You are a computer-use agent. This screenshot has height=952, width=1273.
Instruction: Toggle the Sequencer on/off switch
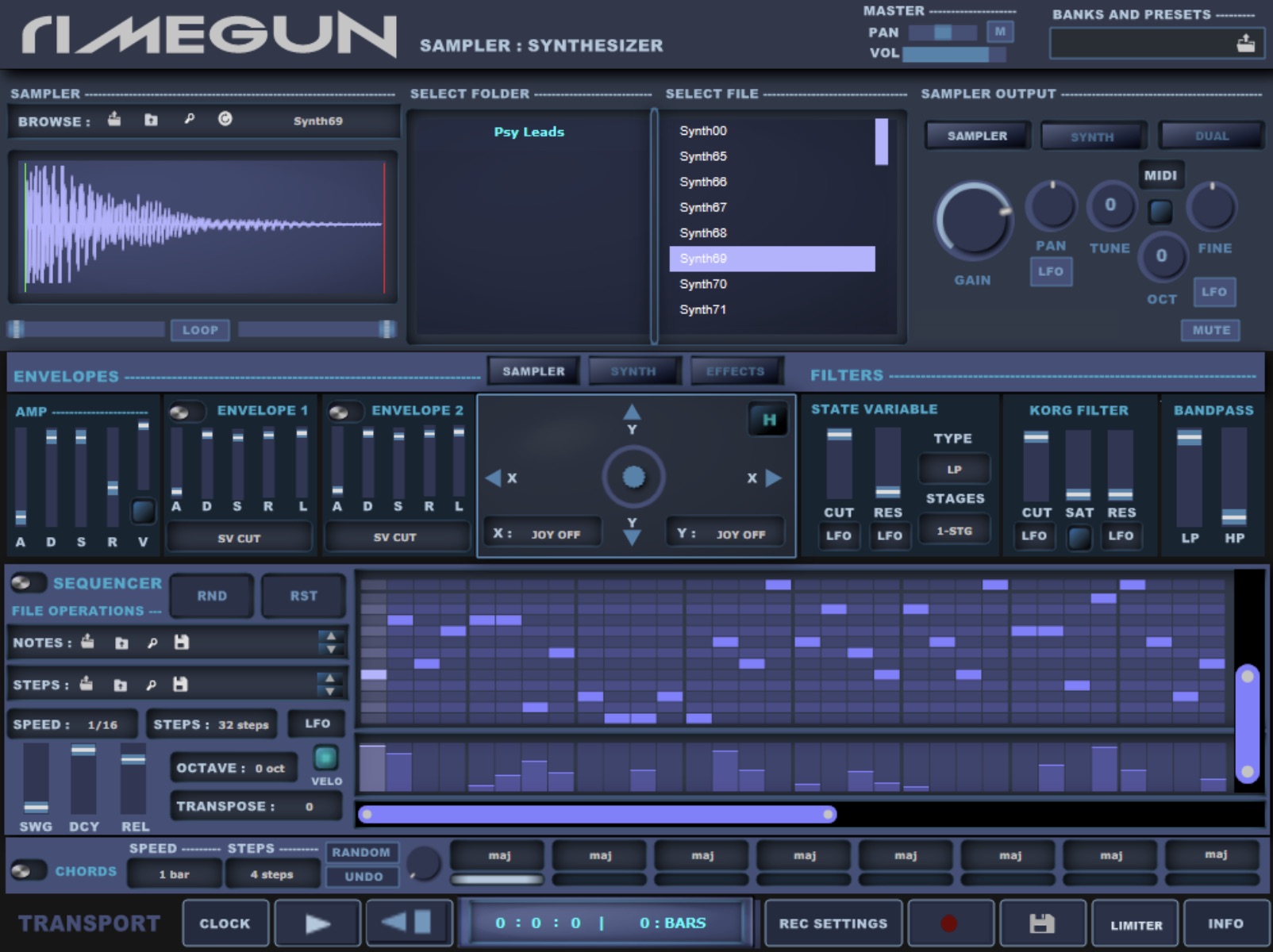pos(28,582)
